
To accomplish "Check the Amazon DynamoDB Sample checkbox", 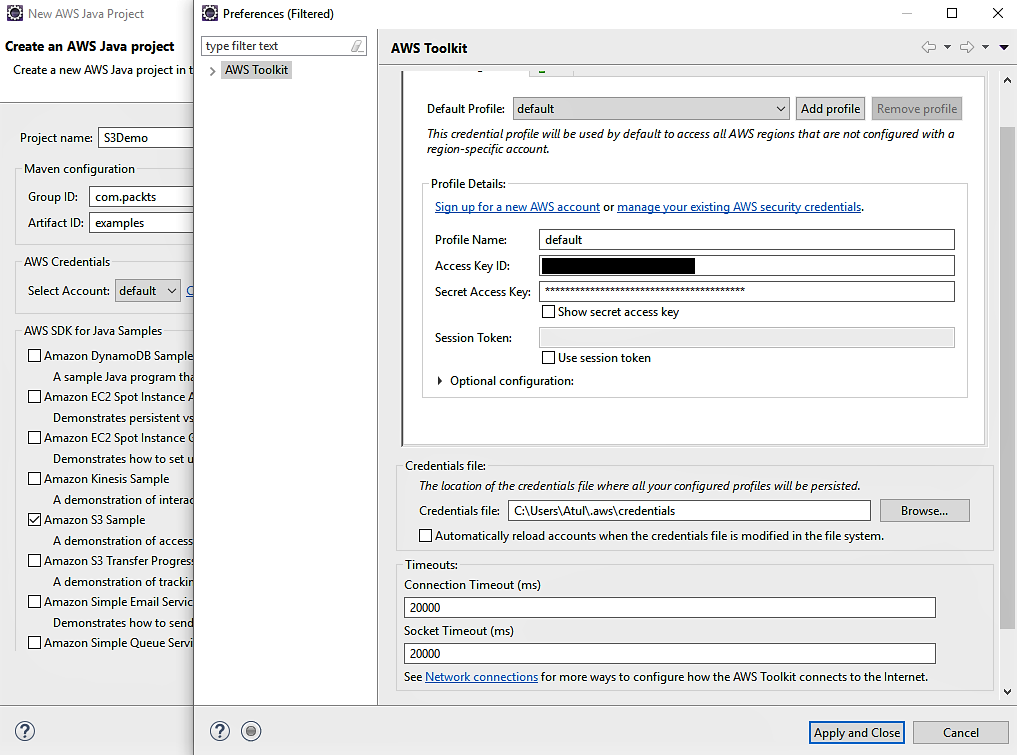I will (x=34, y=355).
